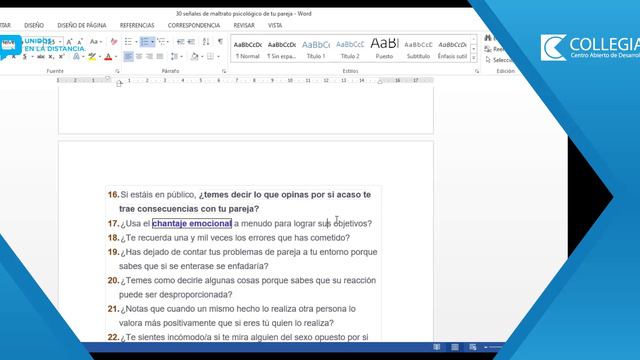
Task: Toggle strikethrough formatting
Action: (40, 56)
